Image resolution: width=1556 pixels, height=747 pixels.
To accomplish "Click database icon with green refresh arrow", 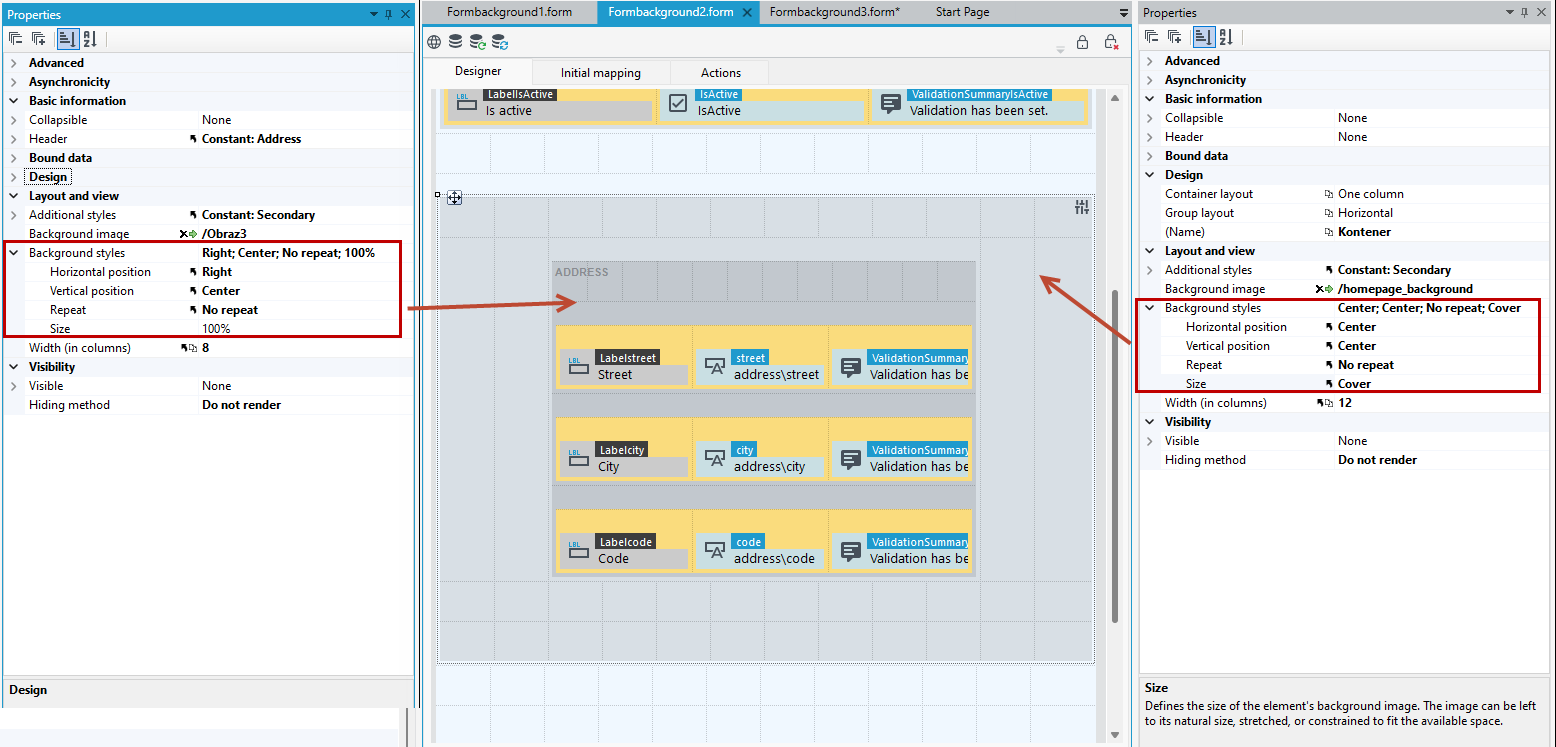I will pyautogui.click(x=478, y=42).
